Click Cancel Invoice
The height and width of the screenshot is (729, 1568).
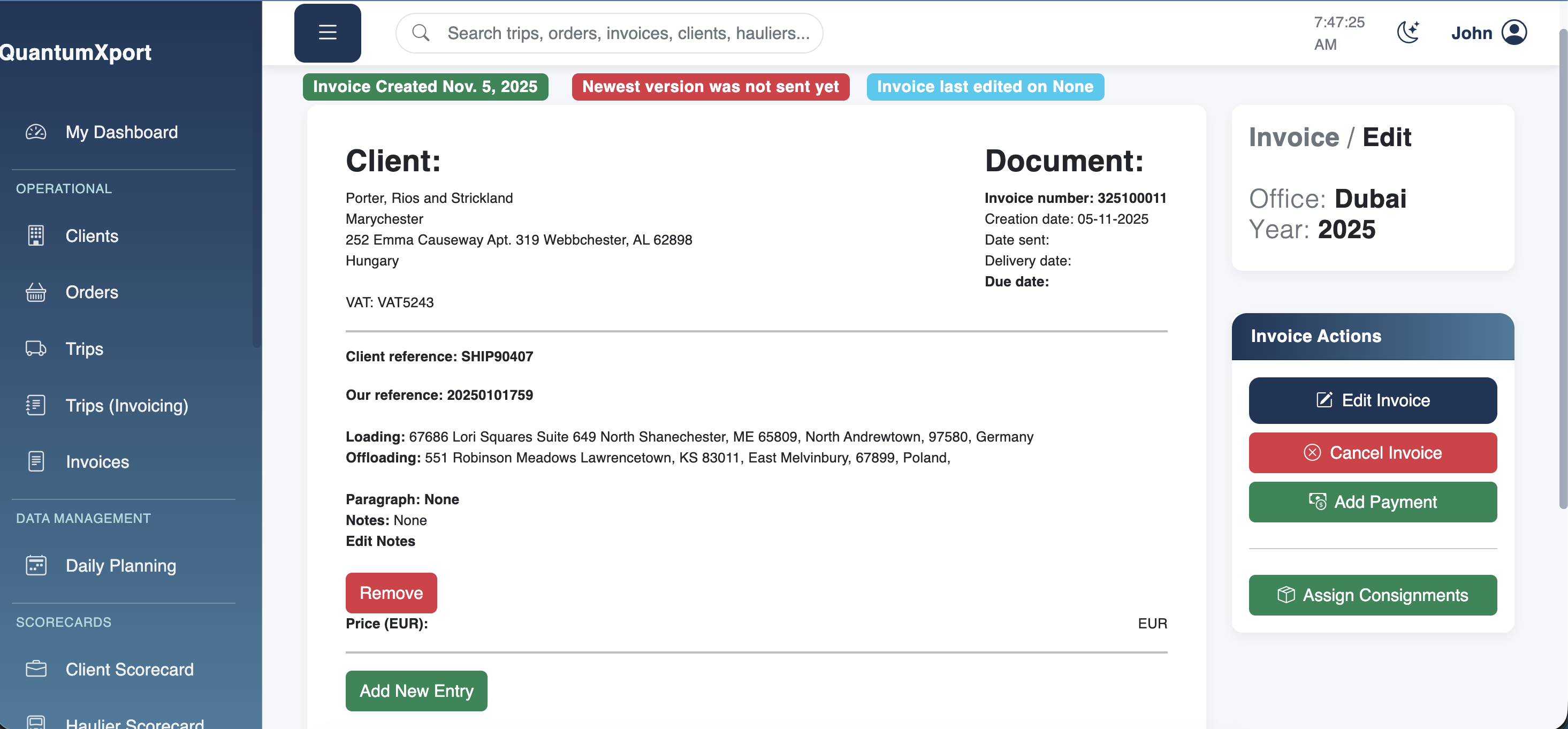(1372, 452)
